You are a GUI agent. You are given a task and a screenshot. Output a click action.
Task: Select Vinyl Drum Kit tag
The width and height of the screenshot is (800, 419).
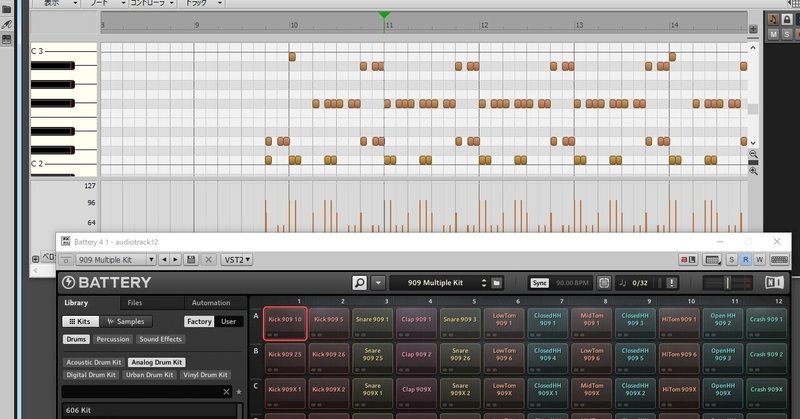point(205,375)
